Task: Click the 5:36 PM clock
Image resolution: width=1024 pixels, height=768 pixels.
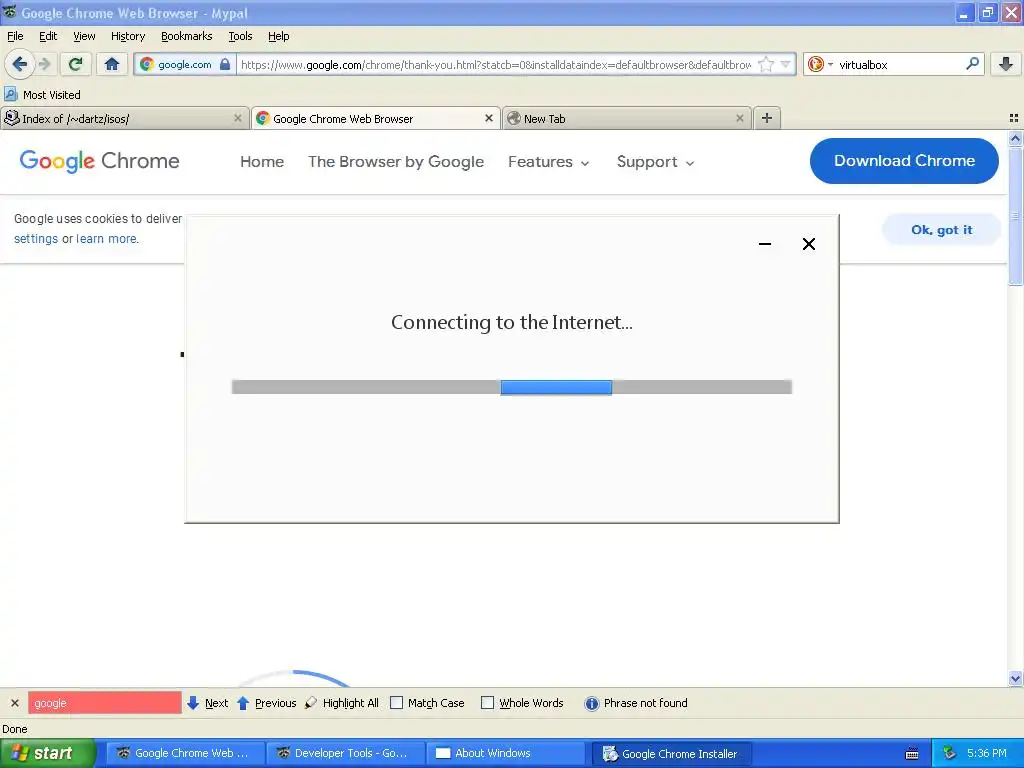Action: pyautogui.click(x=987, y=753)
